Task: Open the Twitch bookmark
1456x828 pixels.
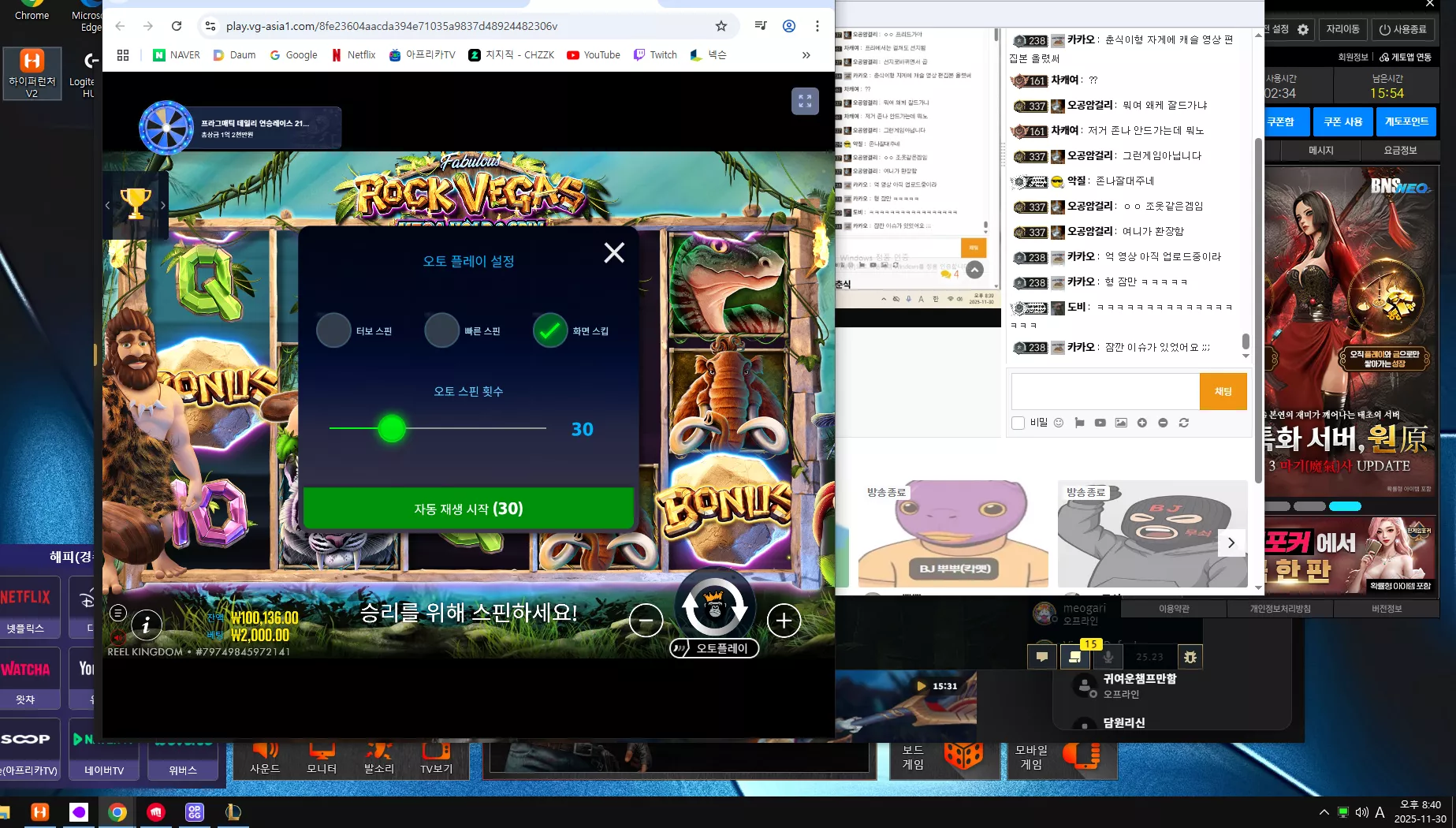Action: 656,55
